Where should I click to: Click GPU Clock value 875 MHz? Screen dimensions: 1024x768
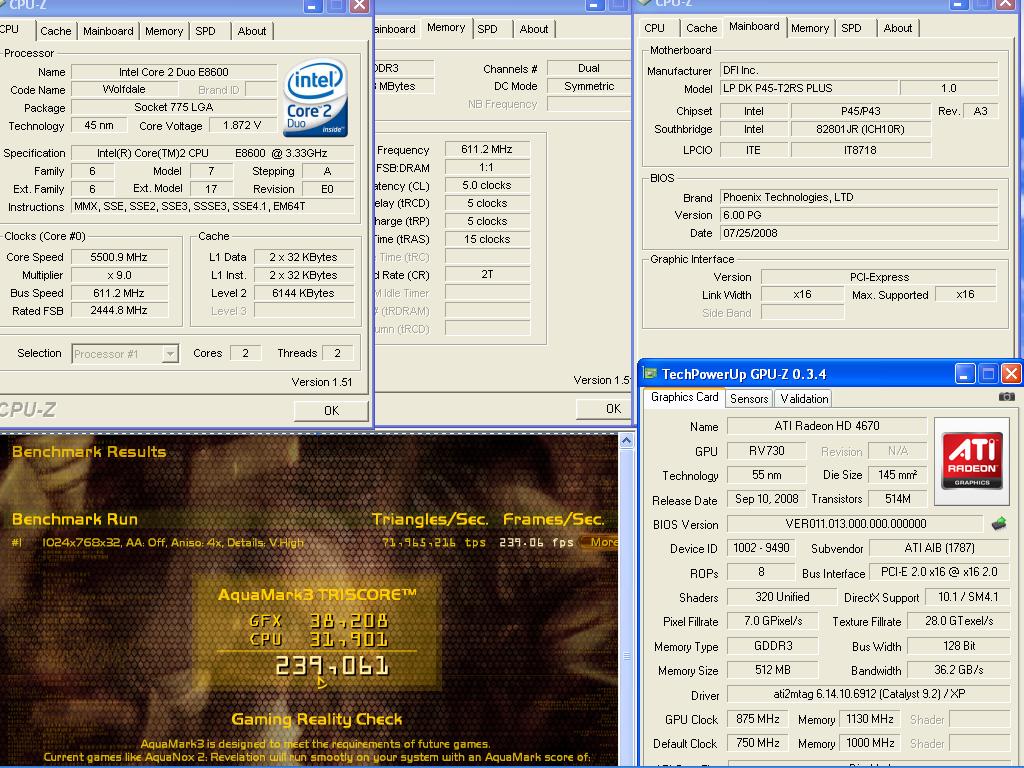coord(758,719)
